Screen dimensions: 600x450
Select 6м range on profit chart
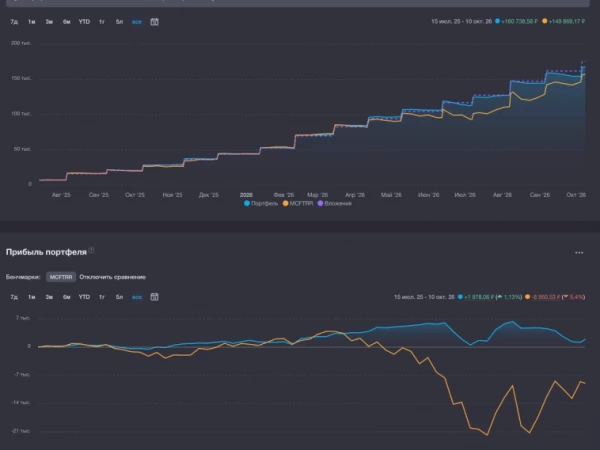pos(67,297)
